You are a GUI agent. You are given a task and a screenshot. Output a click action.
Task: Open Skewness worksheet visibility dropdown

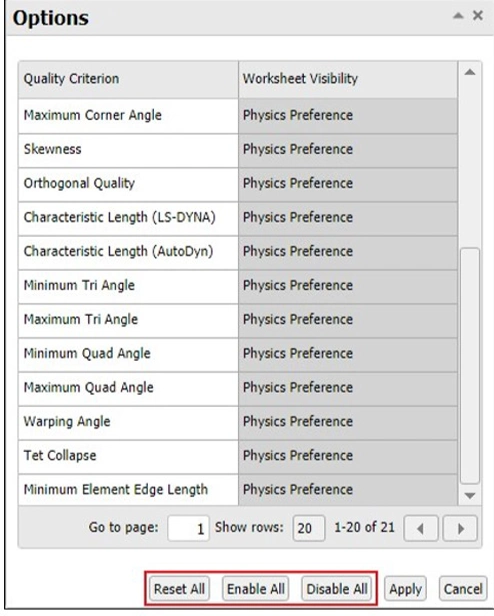coord(348,149)
